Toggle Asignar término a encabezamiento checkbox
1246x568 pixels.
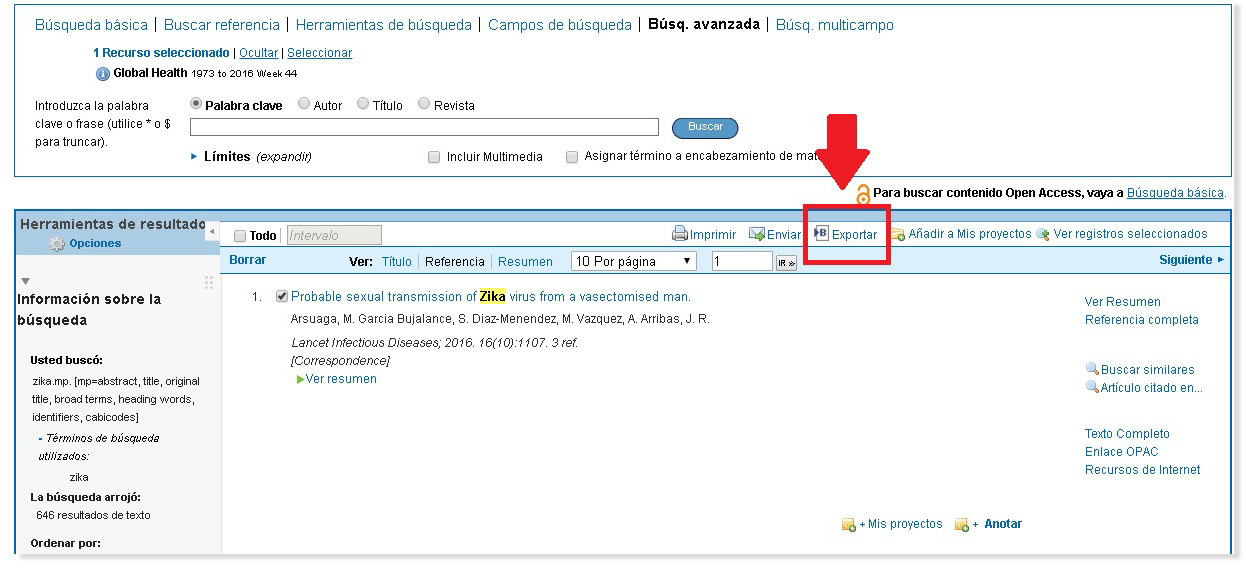(572, 157)
